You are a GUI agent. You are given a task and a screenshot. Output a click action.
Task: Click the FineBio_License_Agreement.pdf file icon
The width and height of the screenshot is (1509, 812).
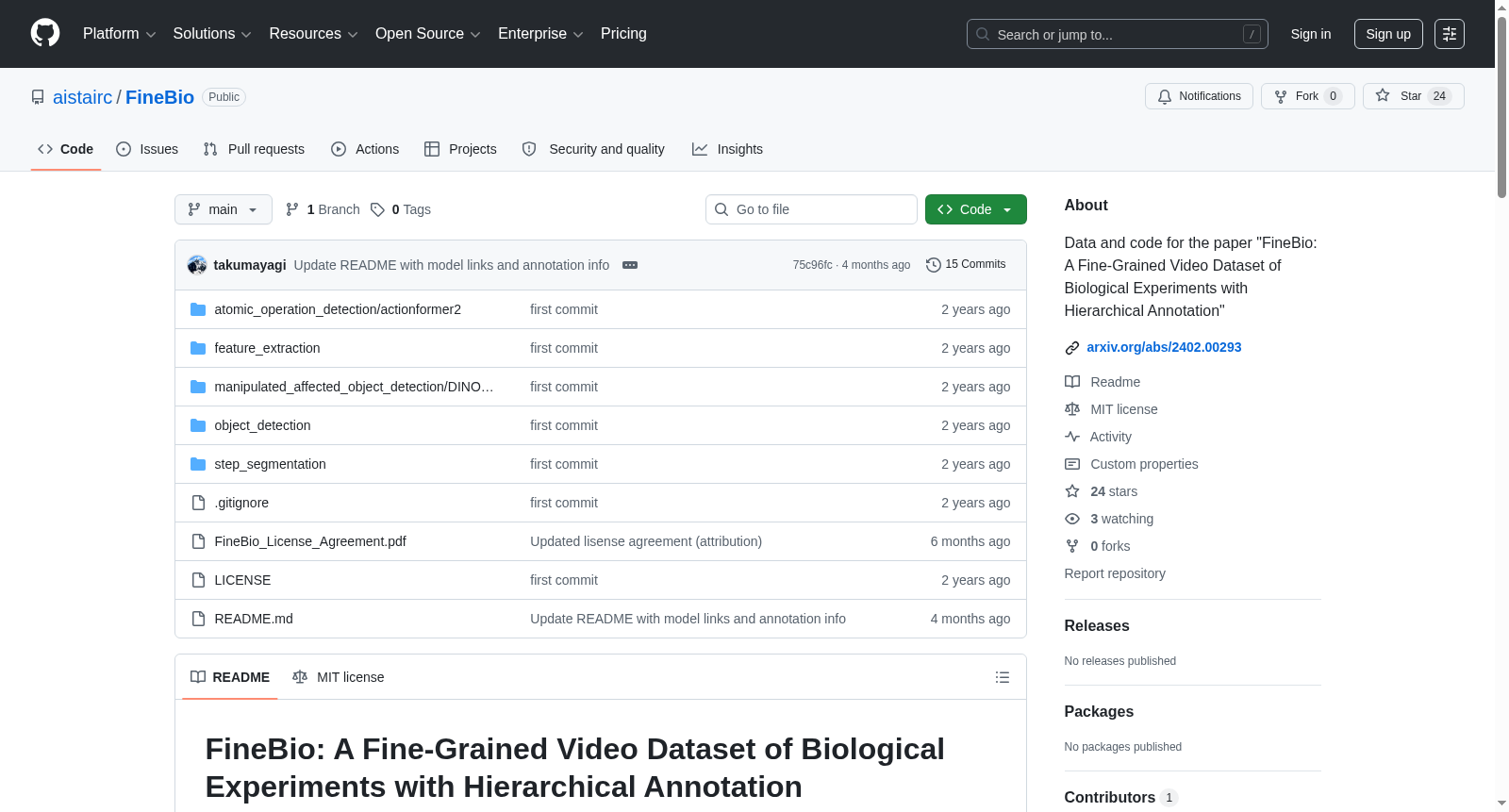pyautogui.click(x=198, y=541)
